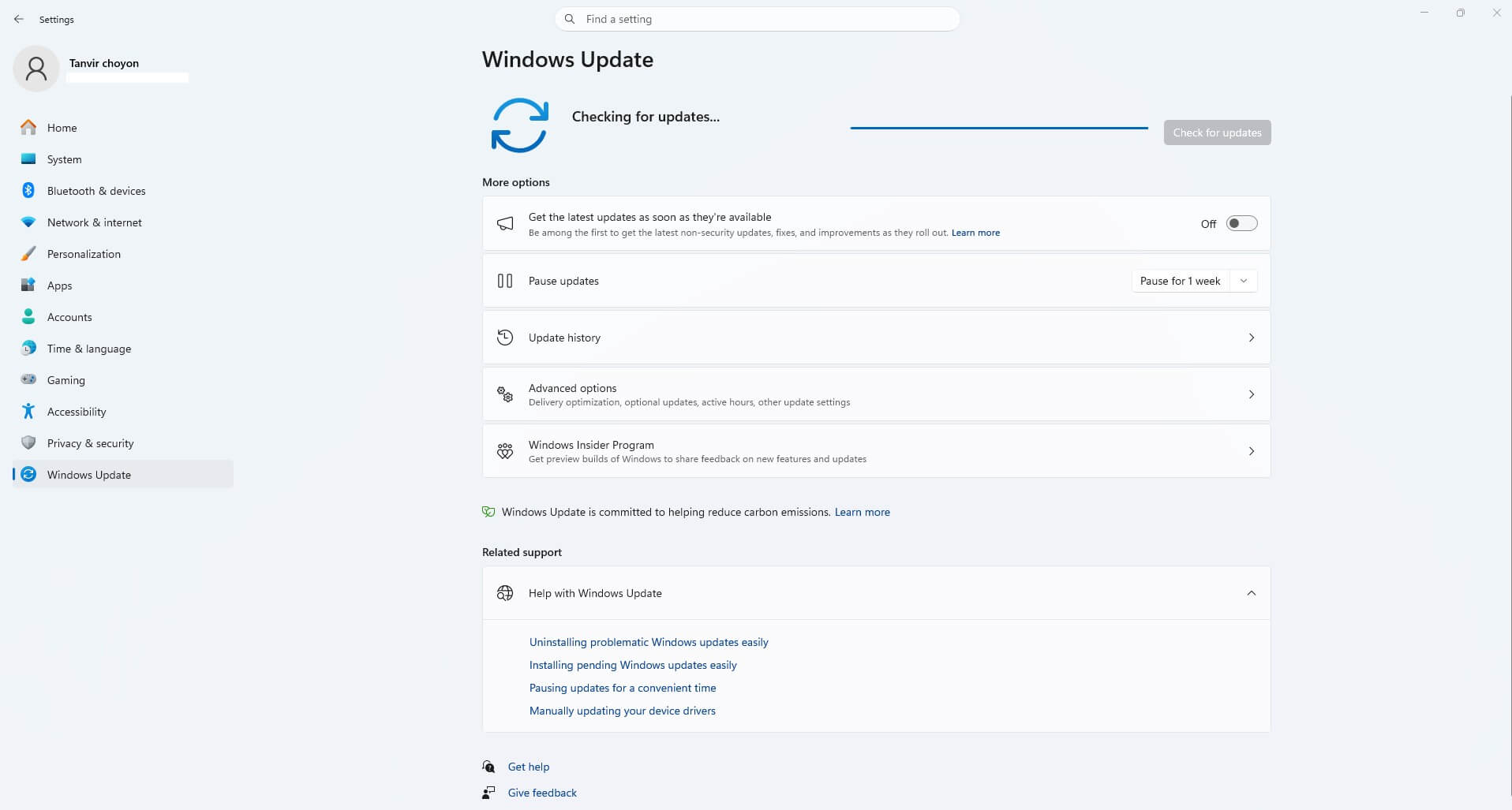Click the Get help link
The height and width of the screenshot is (810, 1512).
pyautogui.click(x=529, y=767)
